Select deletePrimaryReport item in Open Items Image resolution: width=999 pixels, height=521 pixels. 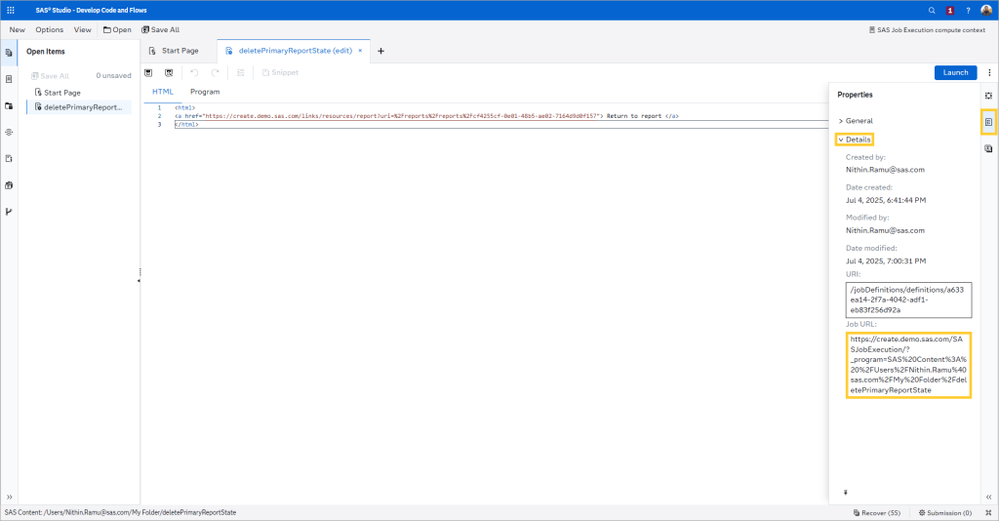tap(79, 107)
